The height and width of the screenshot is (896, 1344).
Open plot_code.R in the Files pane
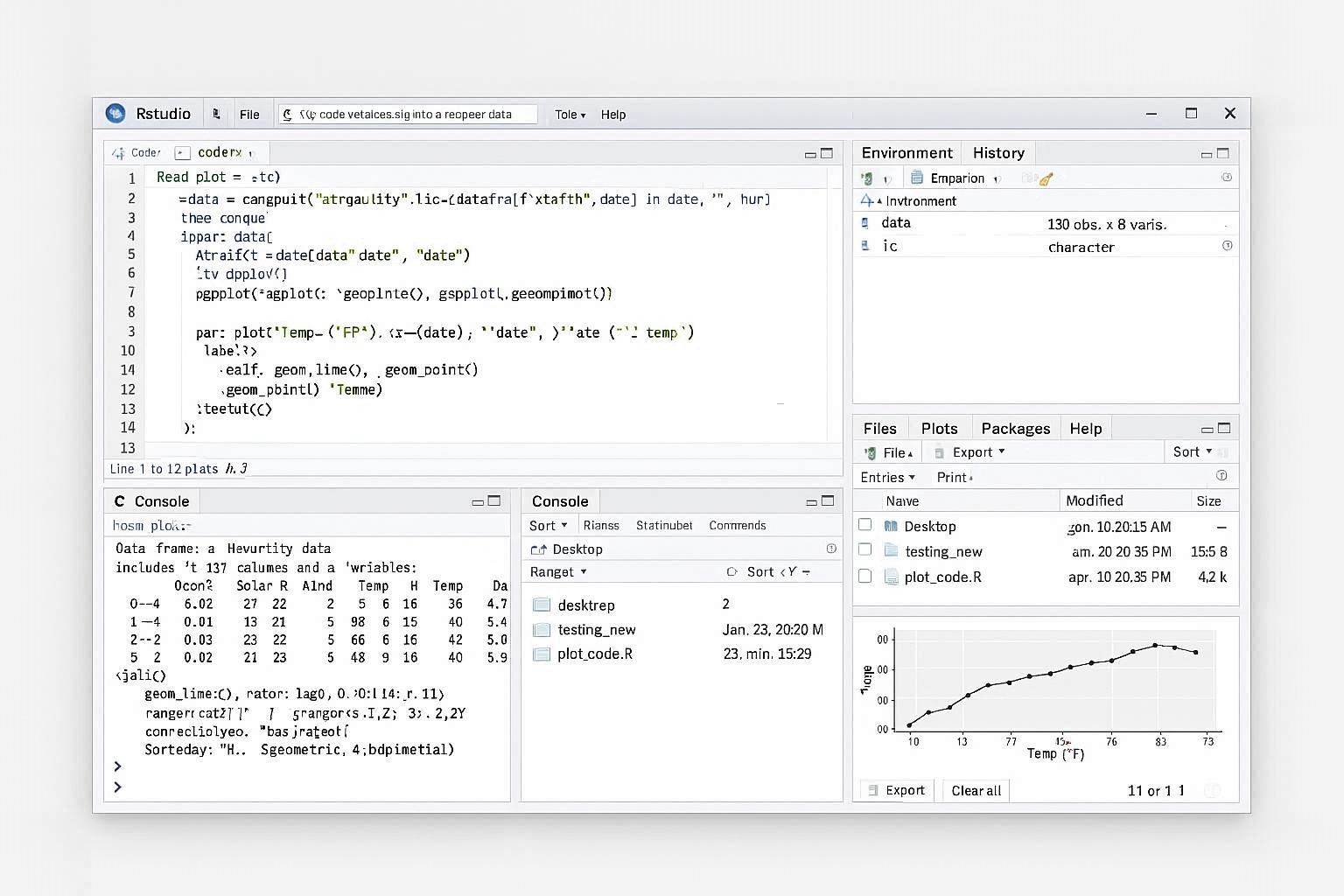coord(943,577)
